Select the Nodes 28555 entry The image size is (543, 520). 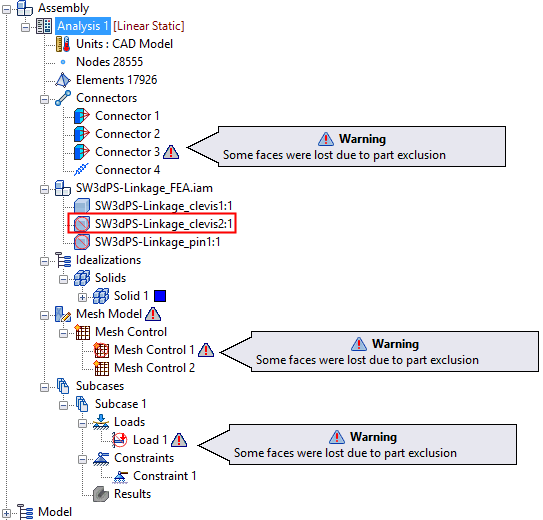click(x=109, y=62)
